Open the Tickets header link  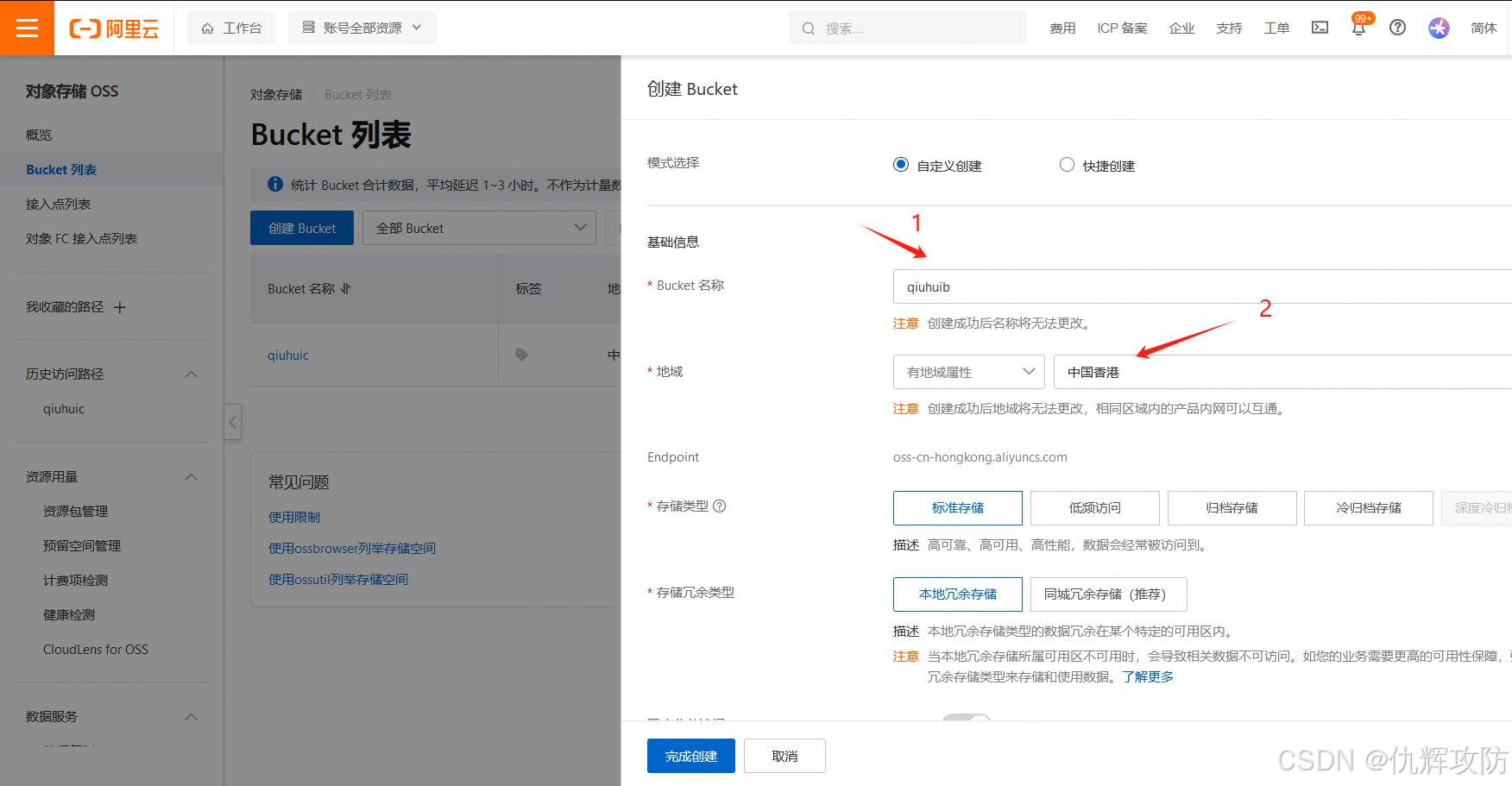tap(1276, 28)
